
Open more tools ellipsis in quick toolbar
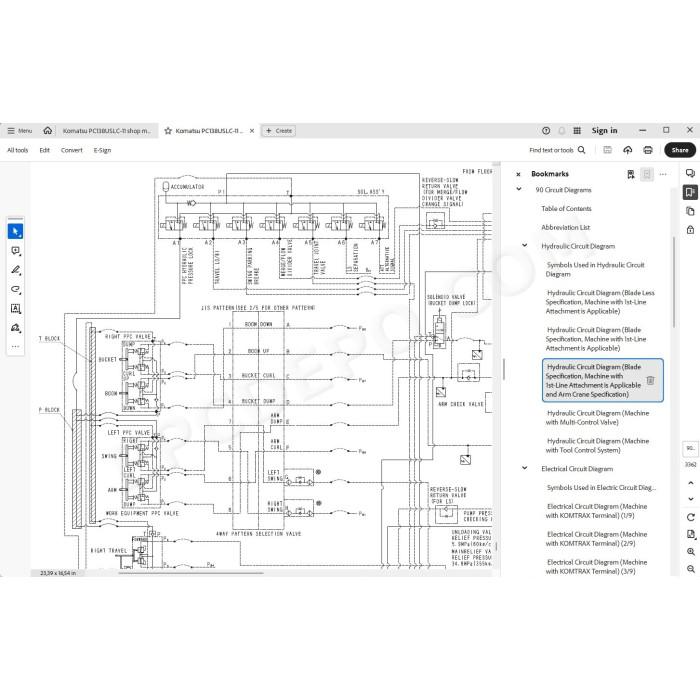[16, 346]
